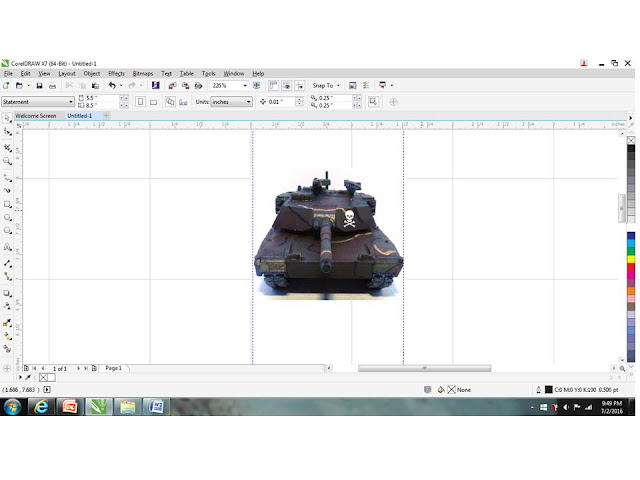Select the yellow swatch in color palette

631,259
